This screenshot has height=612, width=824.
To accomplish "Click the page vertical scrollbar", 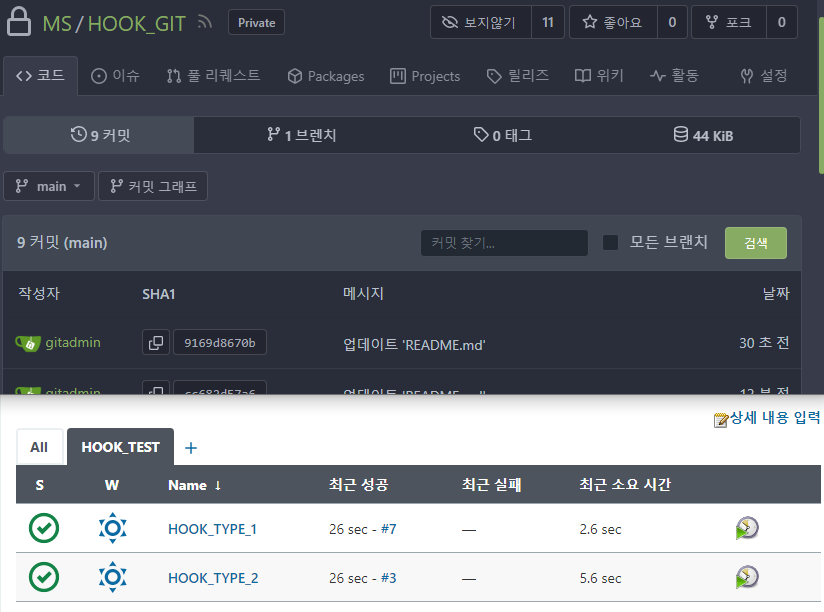I will point(821,95).
